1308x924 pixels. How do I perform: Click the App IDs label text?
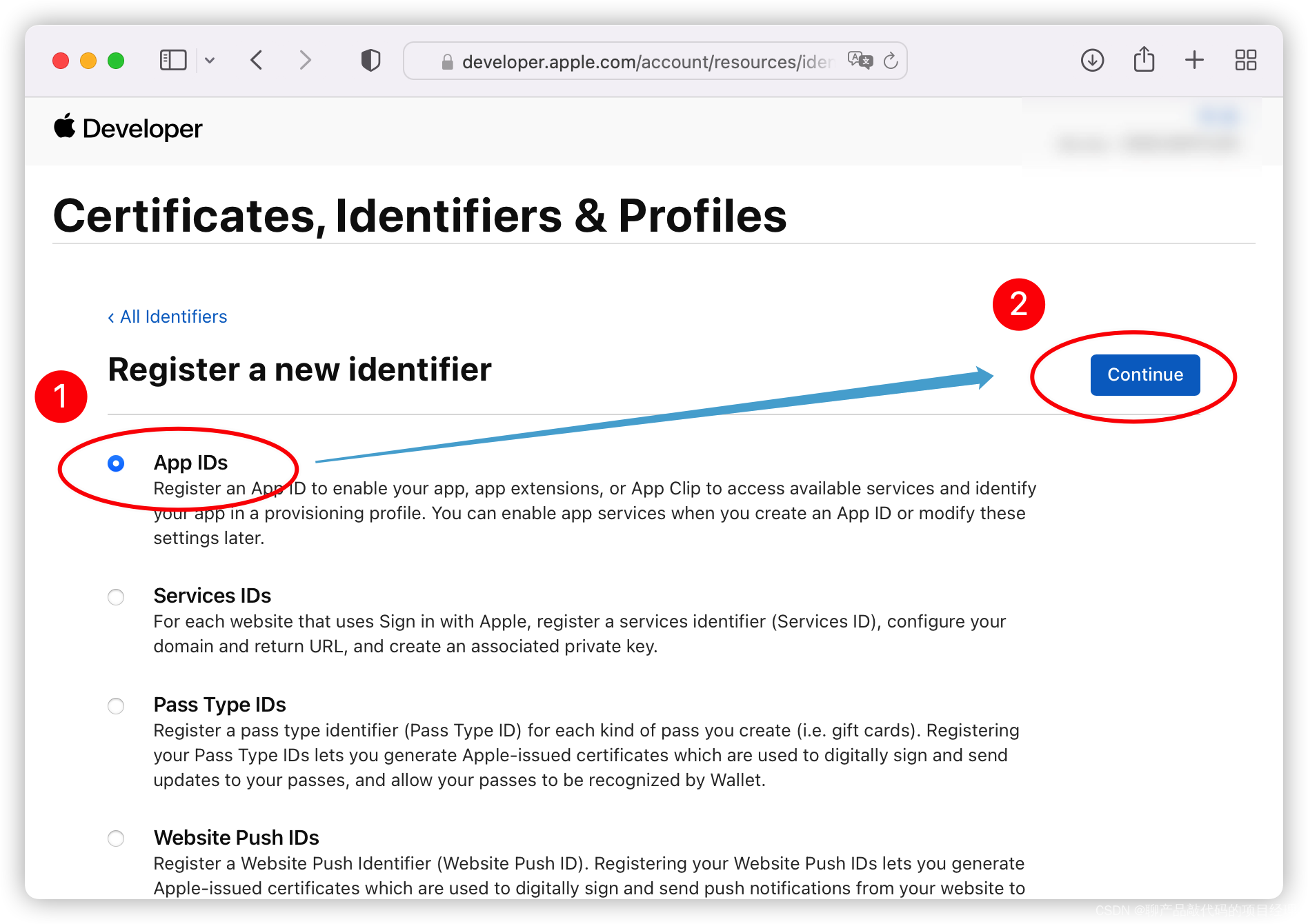coord(190,463)
